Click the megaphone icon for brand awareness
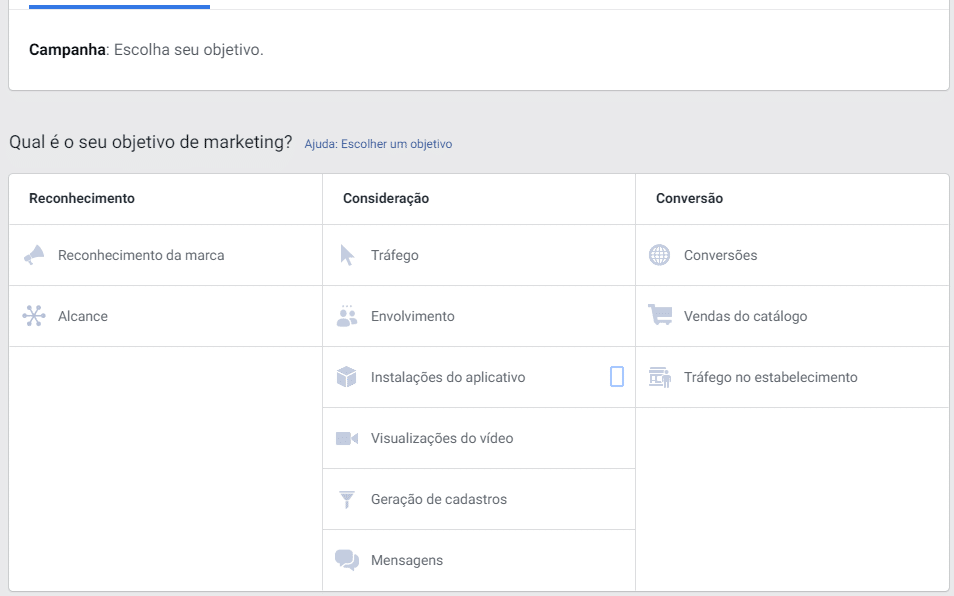 [x=34, y=255]
